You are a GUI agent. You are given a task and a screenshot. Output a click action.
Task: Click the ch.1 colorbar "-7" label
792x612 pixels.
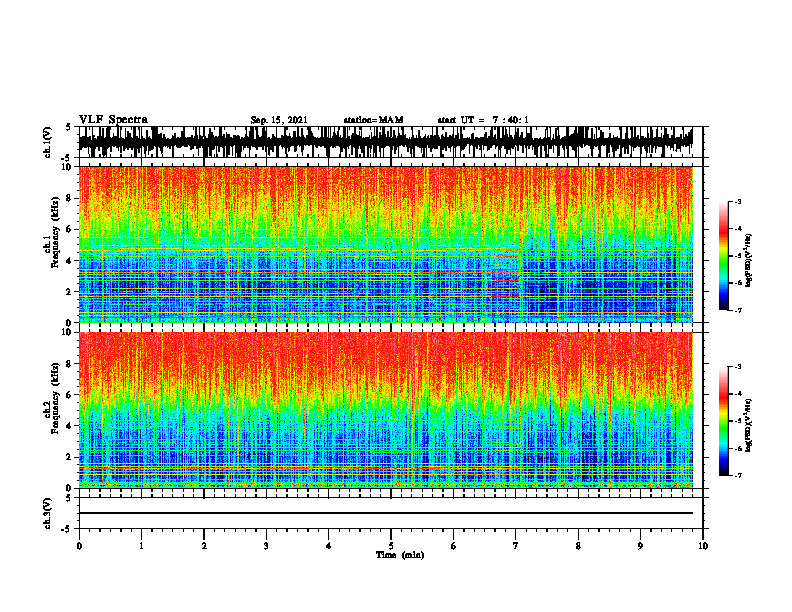tap(738, 310)
